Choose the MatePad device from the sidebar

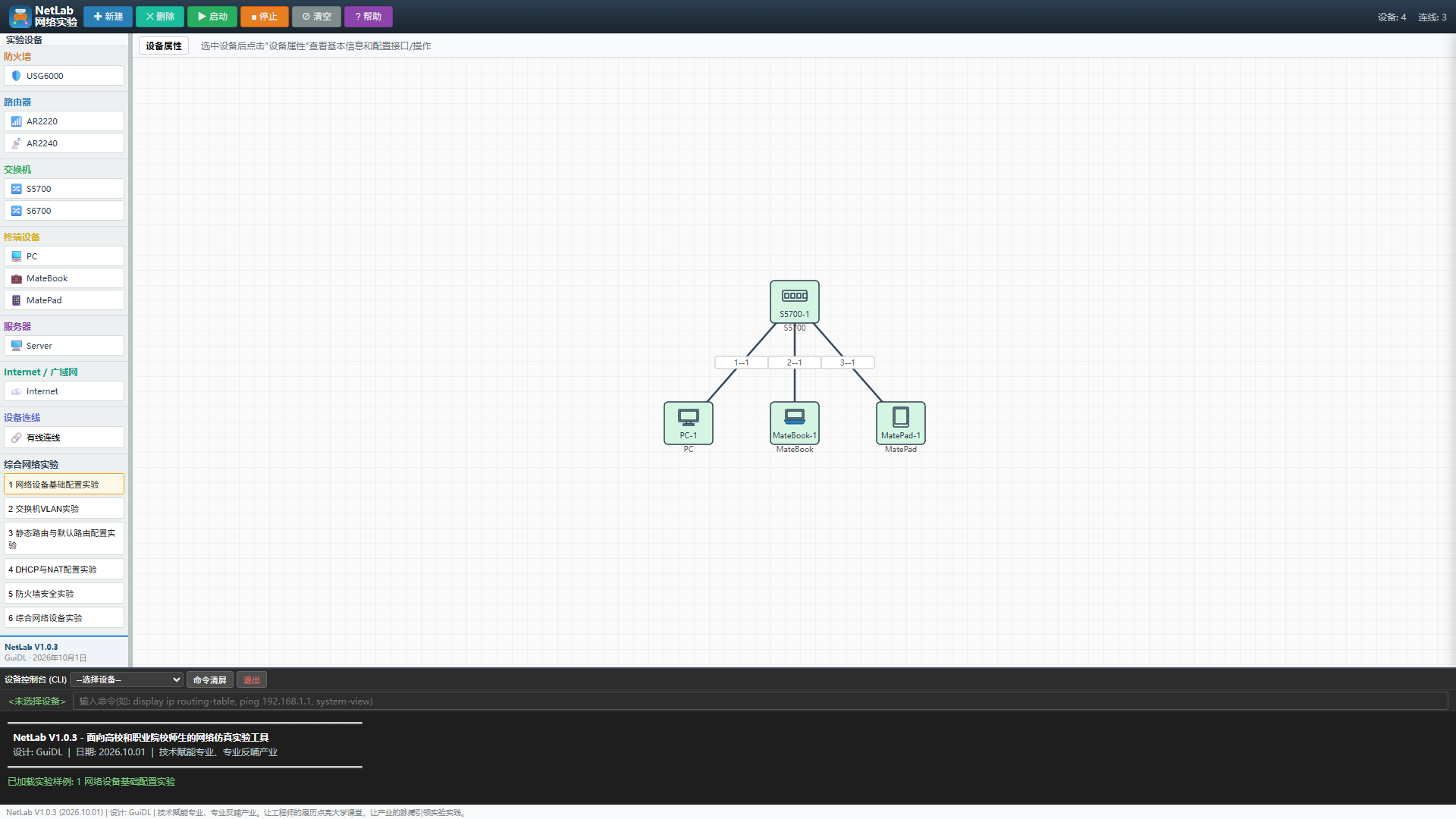click(64, 300)
